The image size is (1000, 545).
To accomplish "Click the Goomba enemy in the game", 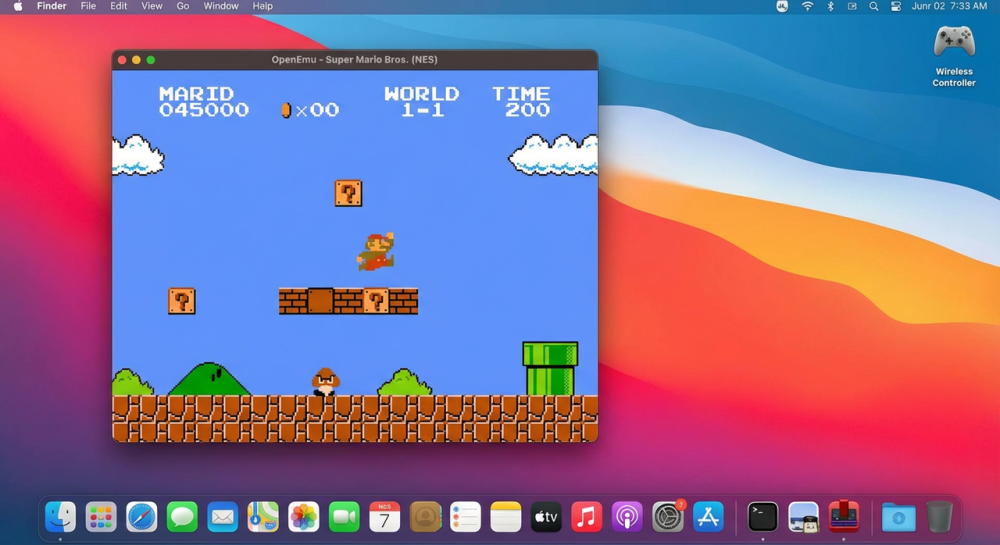I will 325,382.
